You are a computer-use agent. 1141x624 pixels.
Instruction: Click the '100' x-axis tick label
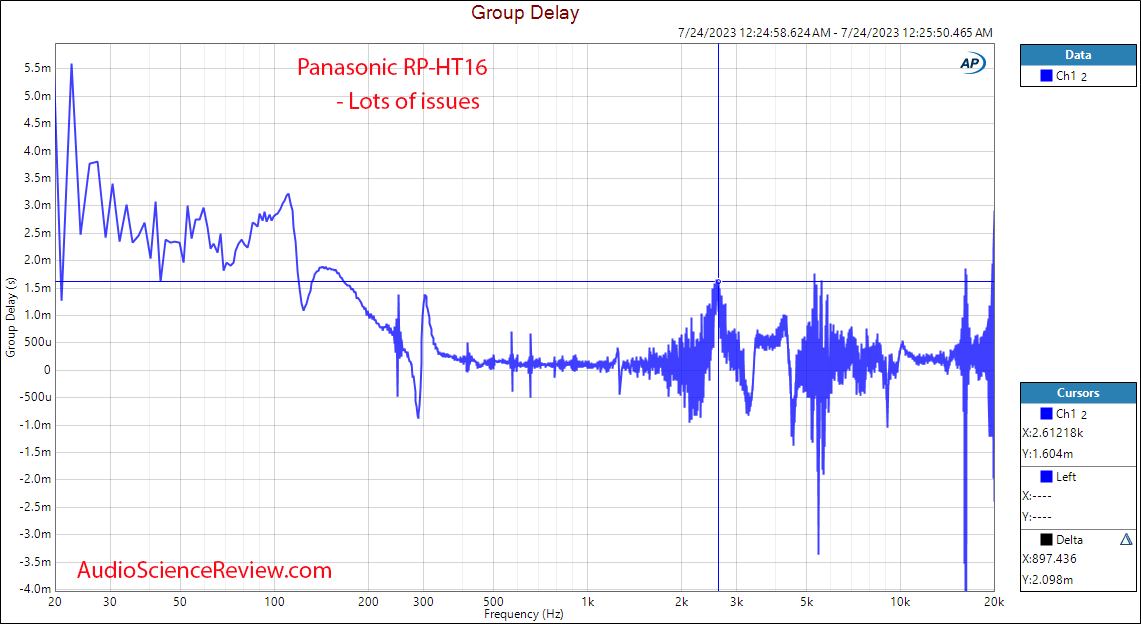point(275,603)
